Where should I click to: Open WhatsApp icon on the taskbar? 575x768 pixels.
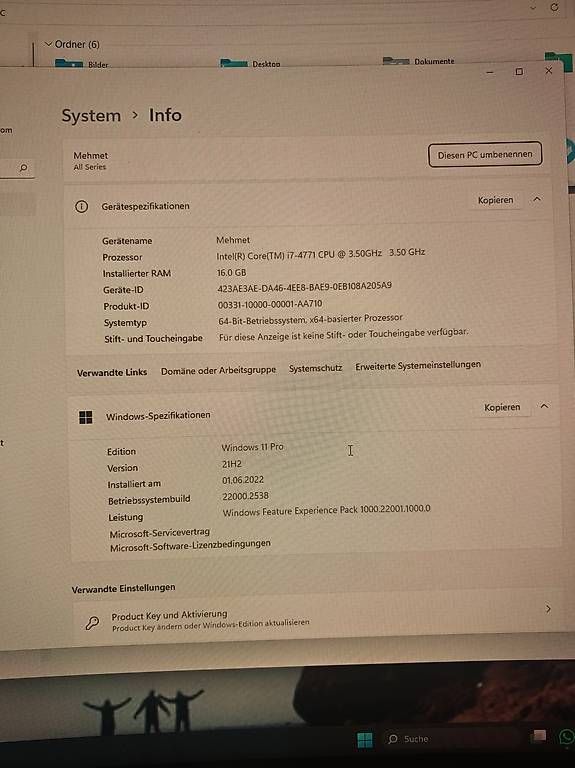567,737
